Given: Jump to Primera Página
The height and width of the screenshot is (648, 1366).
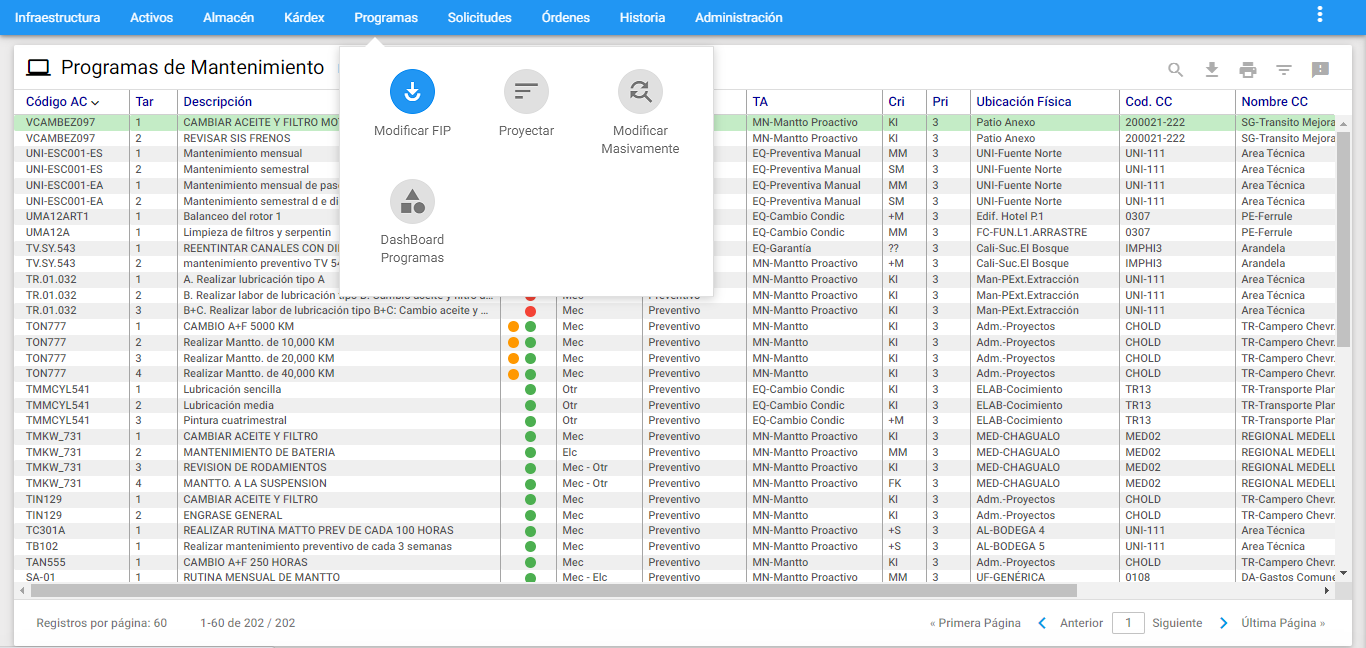Looking at the screenshot, I should click(975, 623).
